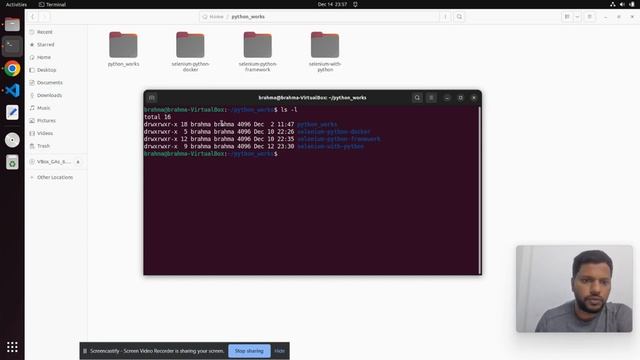The image size is (640, 360).
Task: Click the webcam video overlay
Action: coord(574,289)
